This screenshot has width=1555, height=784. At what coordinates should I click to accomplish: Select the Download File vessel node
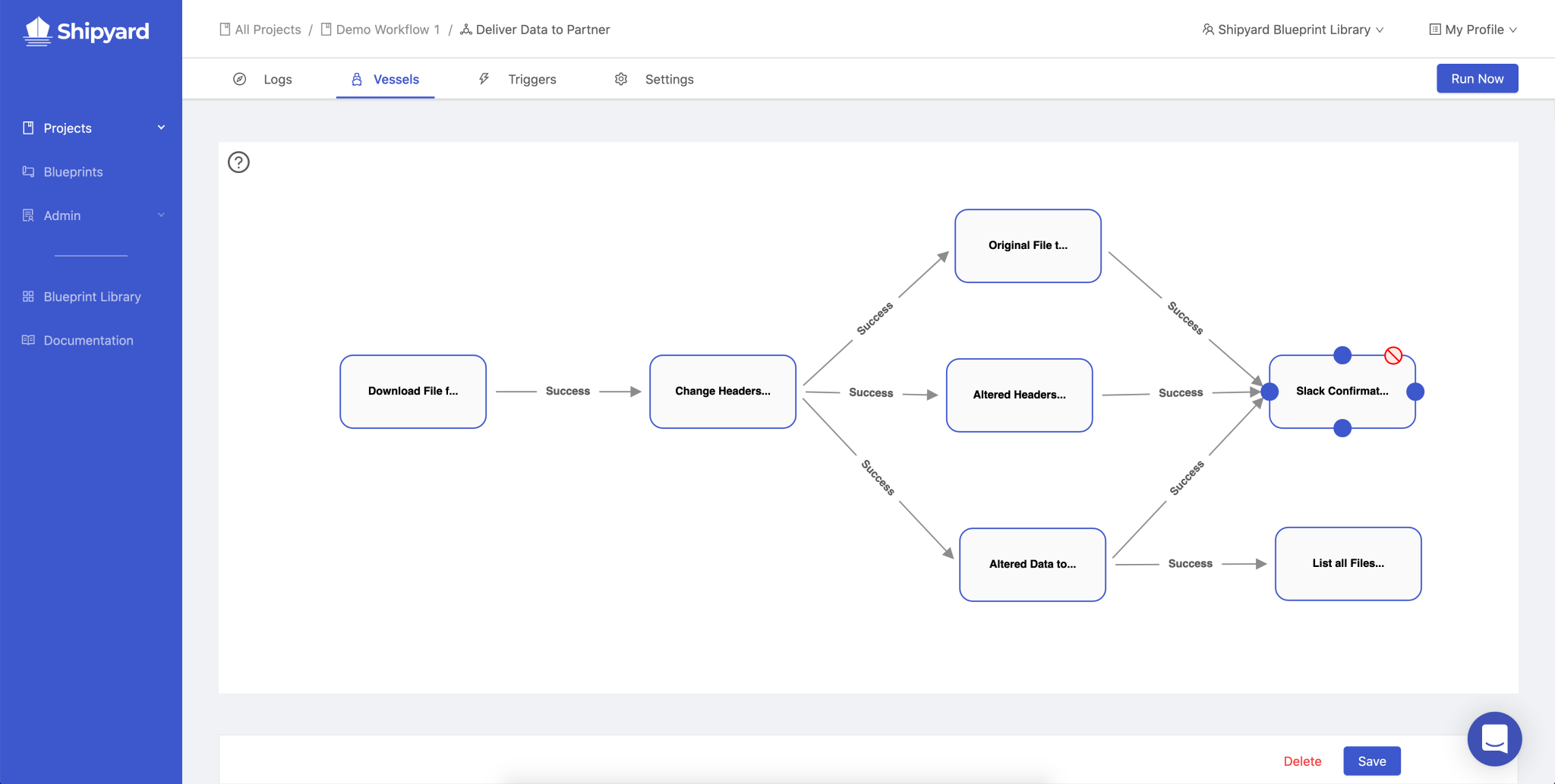(x=413, y=392)
